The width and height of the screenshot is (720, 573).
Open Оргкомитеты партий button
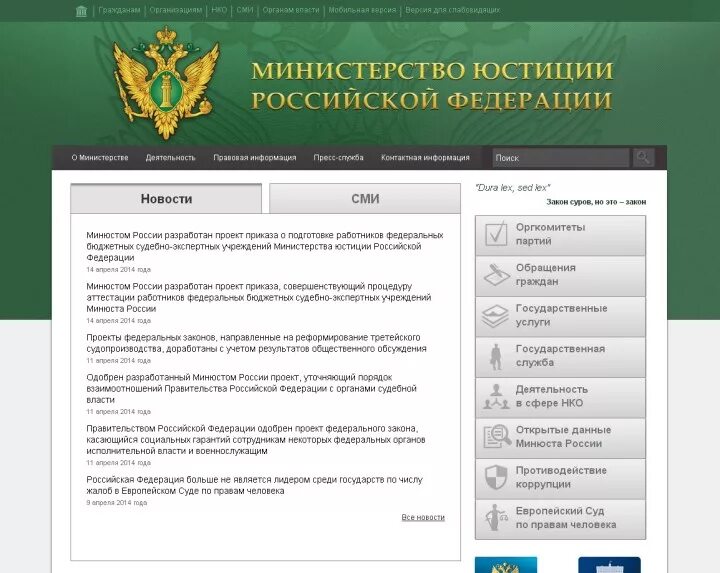[x=560, y=236]
